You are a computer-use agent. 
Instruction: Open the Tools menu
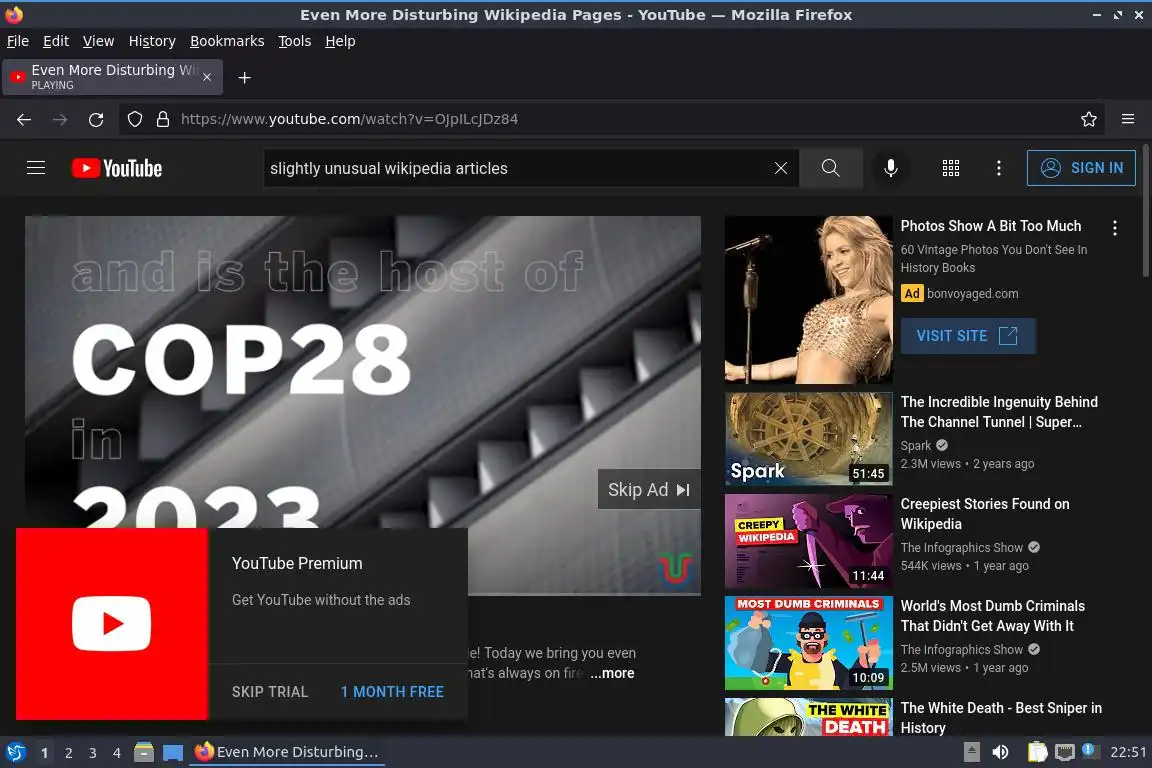point(295,41)
